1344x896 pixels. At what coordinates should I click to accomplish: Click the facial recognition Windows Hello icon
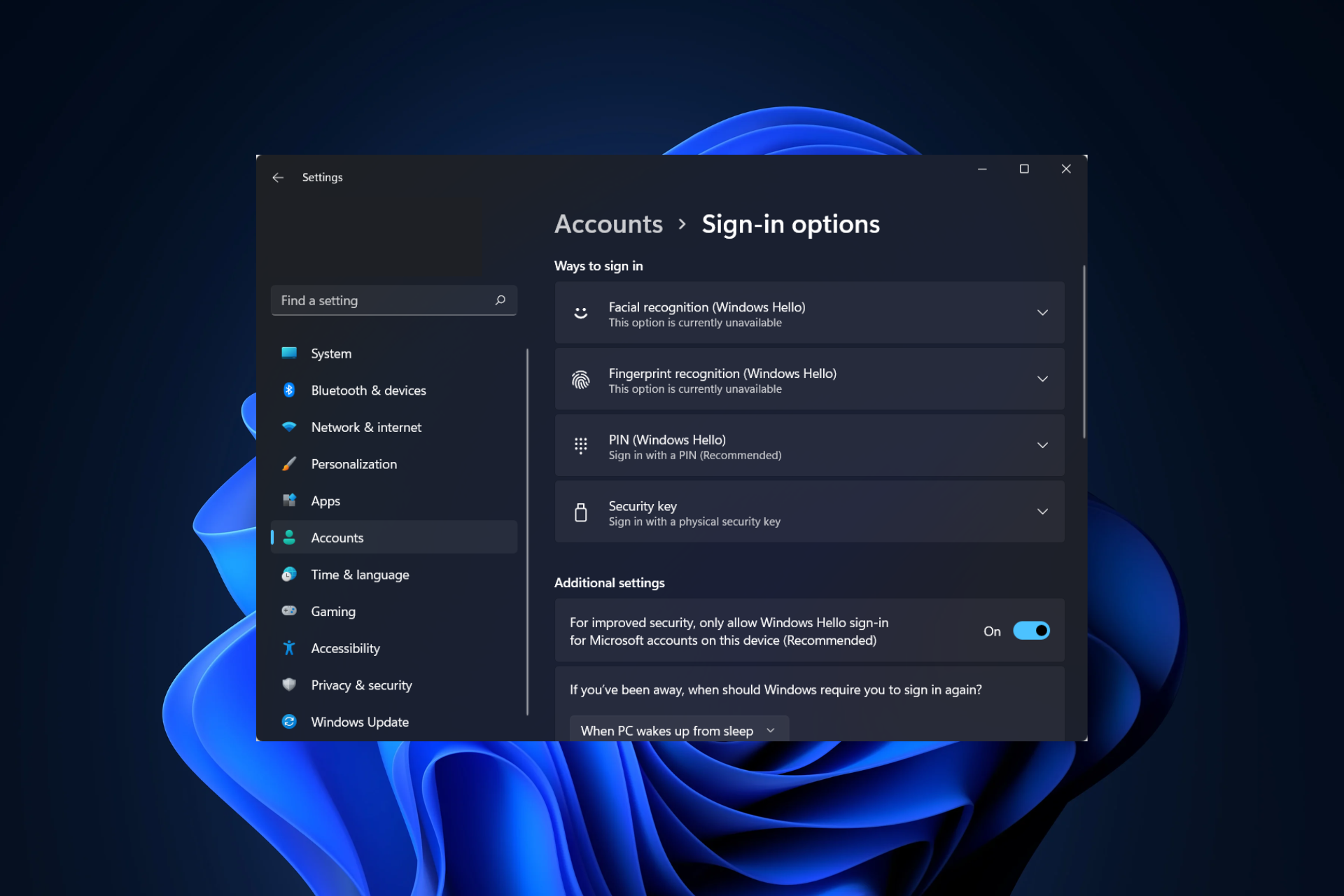point(580,312)
